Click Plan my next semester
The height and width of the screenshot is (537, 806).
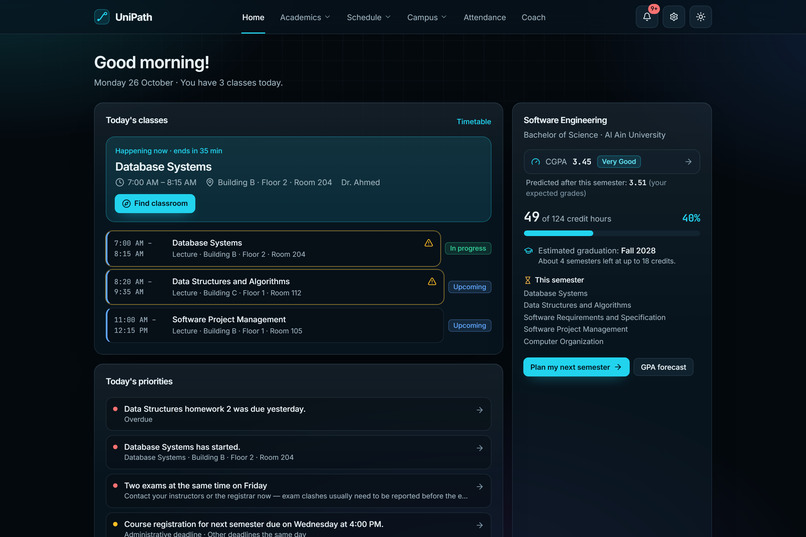tap(576, 367)
